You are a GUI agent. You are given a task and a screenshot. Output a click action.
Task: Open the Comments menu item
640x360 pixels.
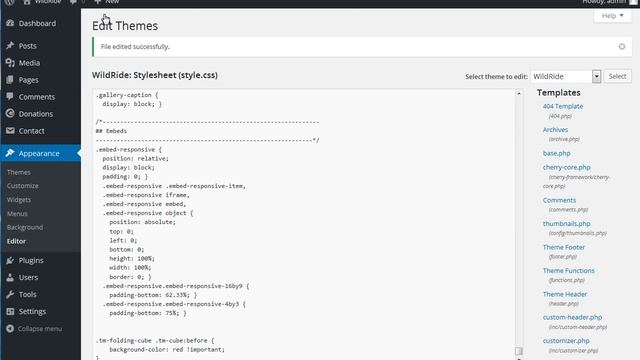pos(37,97)
